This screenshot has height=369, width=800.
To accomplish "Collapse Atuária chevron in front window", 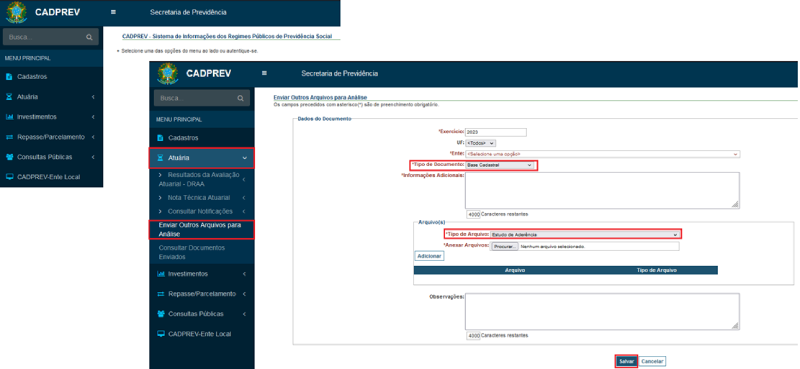I will click(x=244, y=158).
